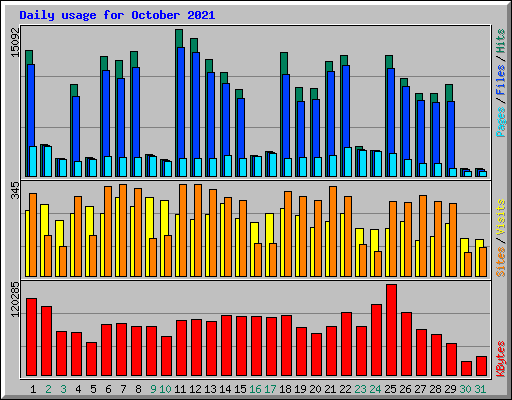Click day label '18' on the x-axis
The width and height of the screenshot is (512, 400).
click(x=285, y=389)
